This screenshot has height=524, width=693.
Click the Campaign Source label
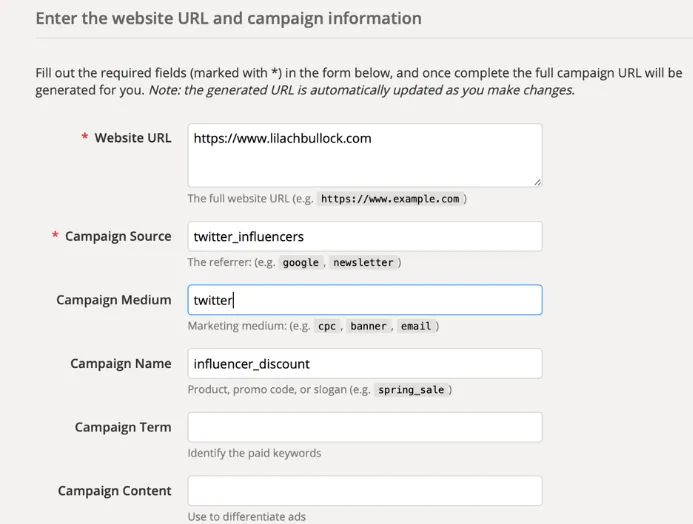[118, 236]
